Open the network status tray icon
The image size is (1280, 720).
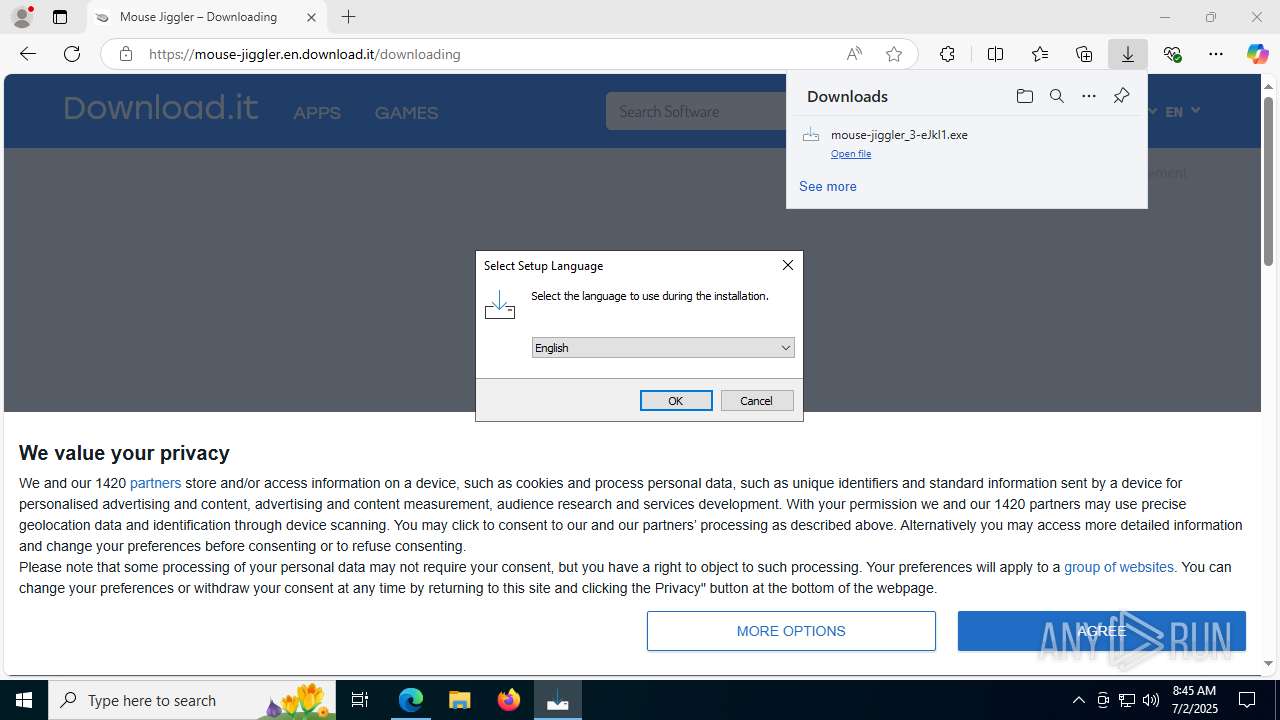(x=1127, y=700)
